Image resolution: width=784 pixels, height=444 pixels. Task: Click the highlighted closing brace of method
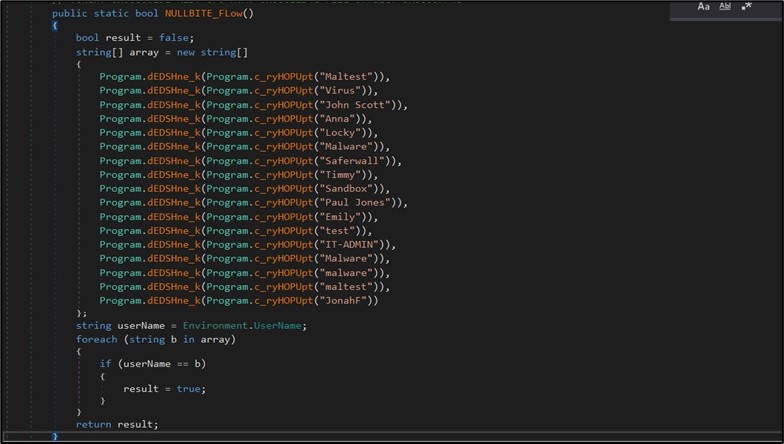55,436
